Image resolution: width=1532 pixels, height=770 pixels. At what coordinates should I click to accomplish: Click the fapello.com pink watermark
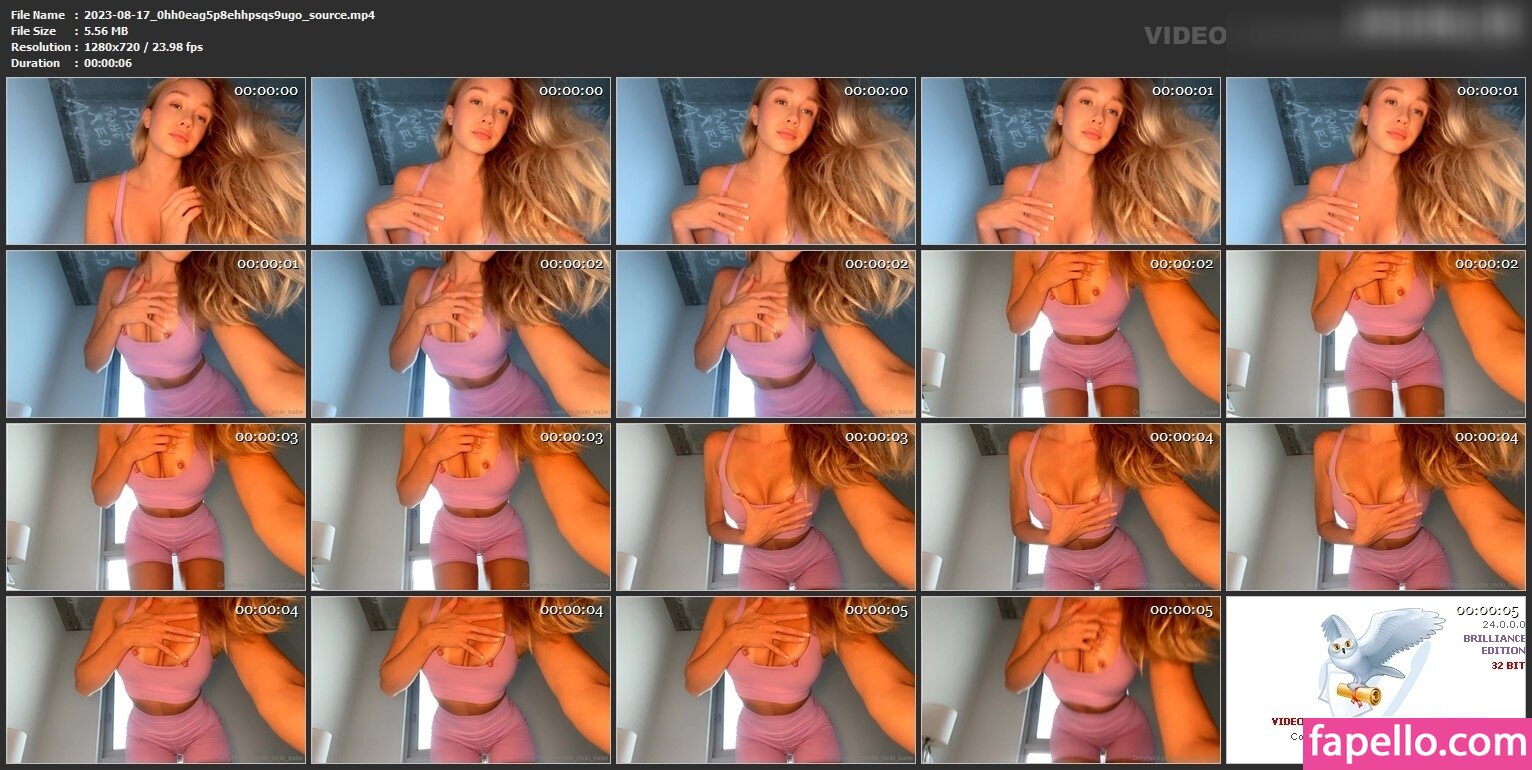coord(1417,743)
